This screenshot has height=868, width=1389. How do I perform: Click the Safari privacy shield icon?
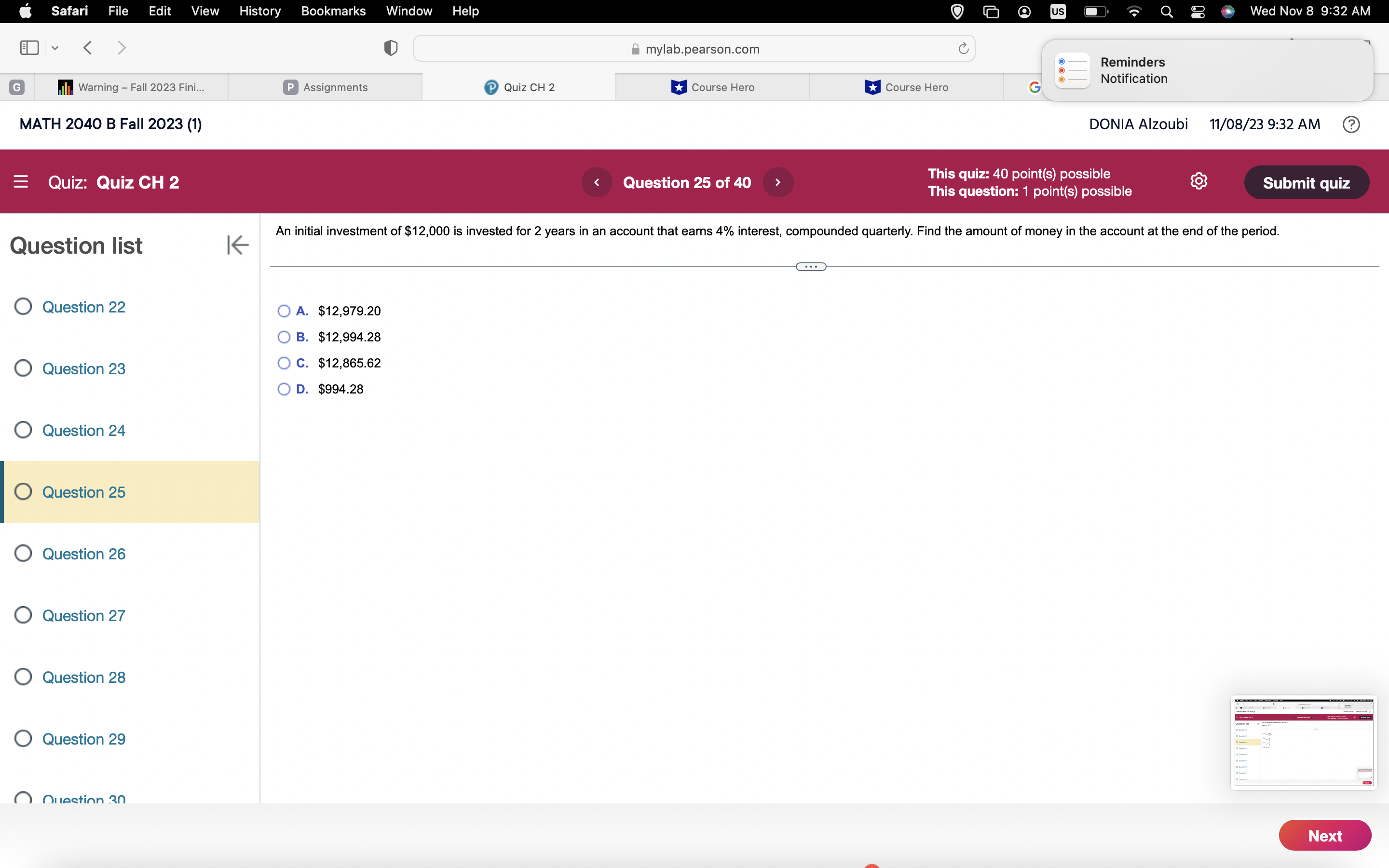tap(390, 48)
